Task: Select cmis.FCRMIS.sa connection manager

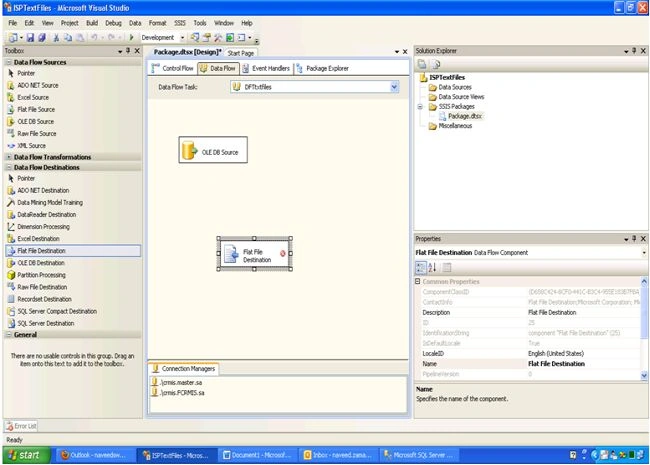Action: coord(178,393)
